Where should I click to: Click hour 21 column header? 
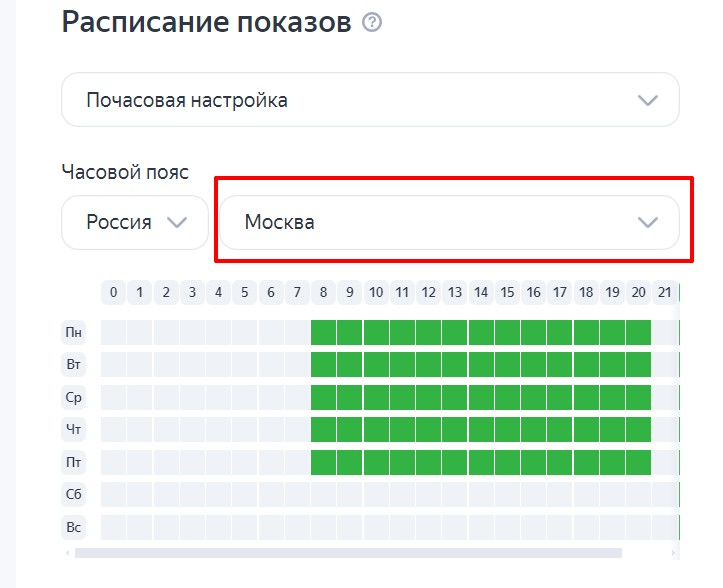(664, 292)
